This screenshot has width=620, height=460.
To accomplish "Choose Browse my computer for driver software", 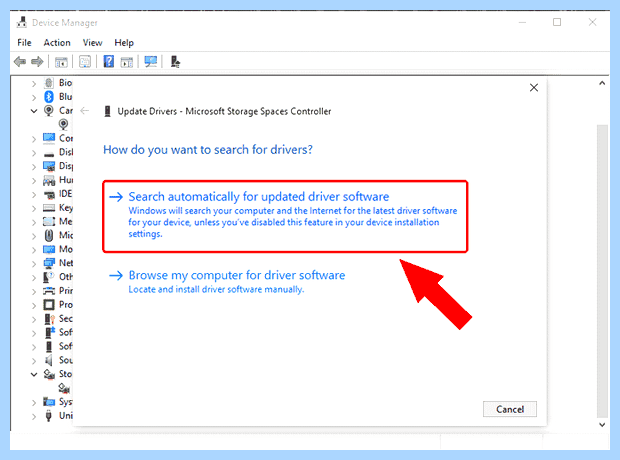I will coord(227,282).
